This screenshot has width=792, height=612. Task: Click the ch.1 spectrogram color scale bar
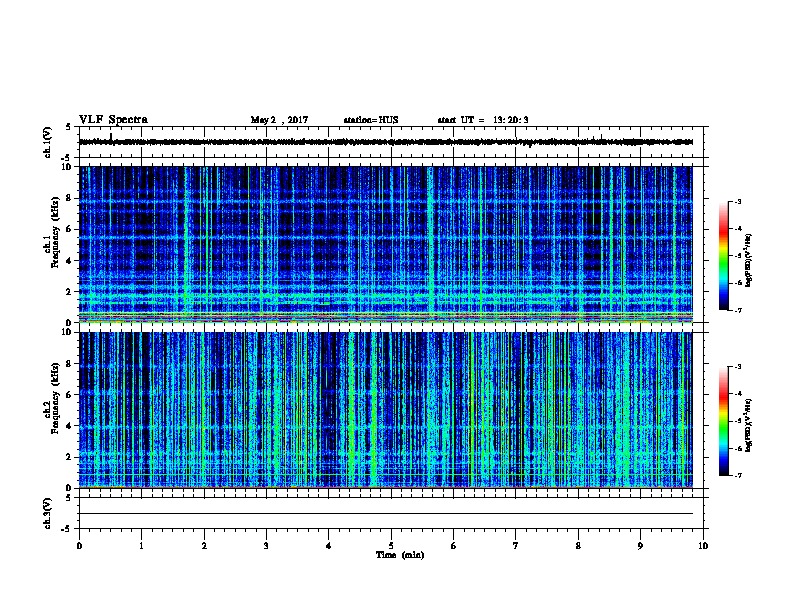click(724, 256)
